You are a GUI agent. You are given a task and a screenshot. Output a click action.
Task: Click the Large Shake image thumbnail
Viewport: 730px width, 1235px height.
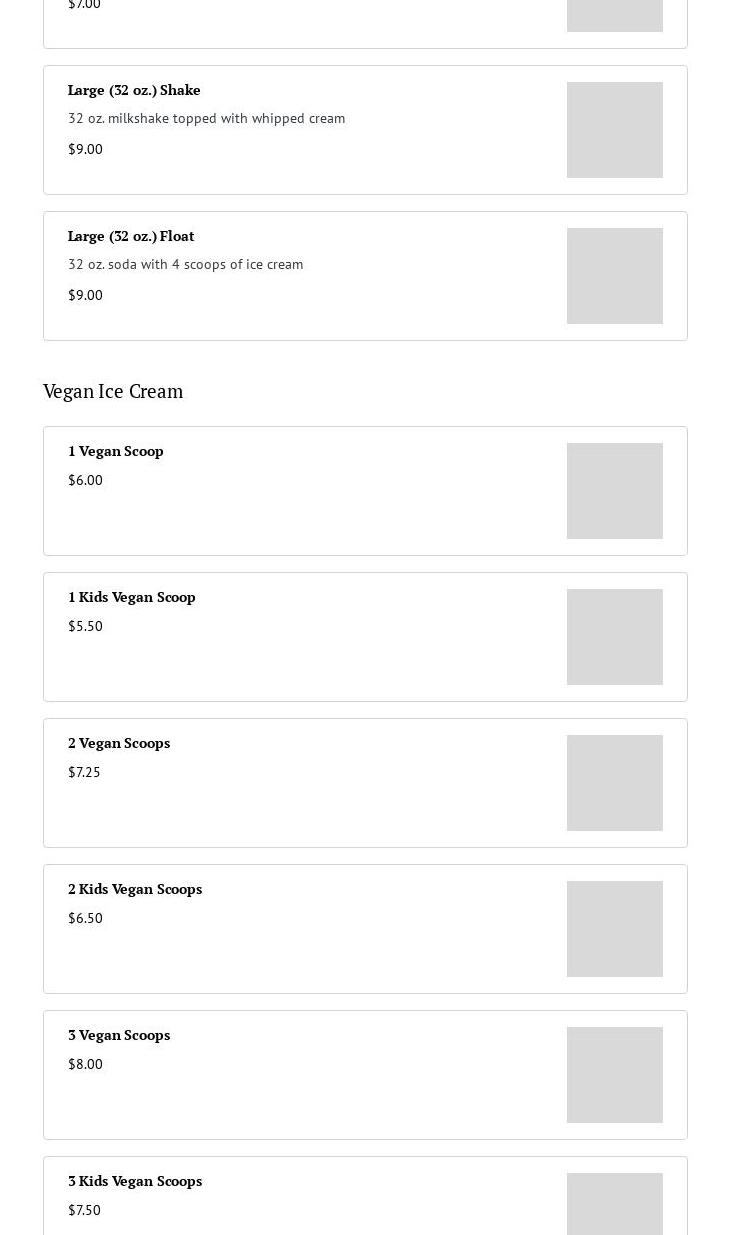[x=614, y=130]
